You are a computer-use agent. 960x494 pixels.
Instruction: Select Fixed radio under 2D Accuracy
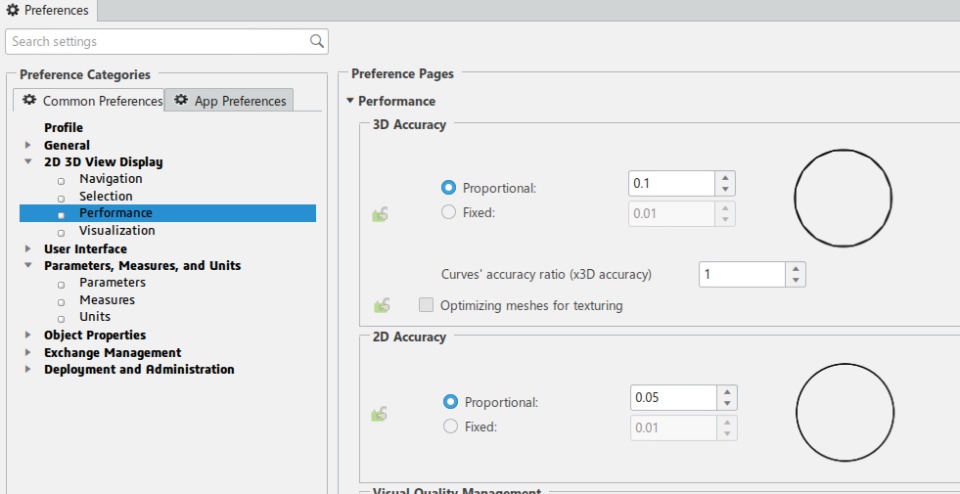click(450, 427)
